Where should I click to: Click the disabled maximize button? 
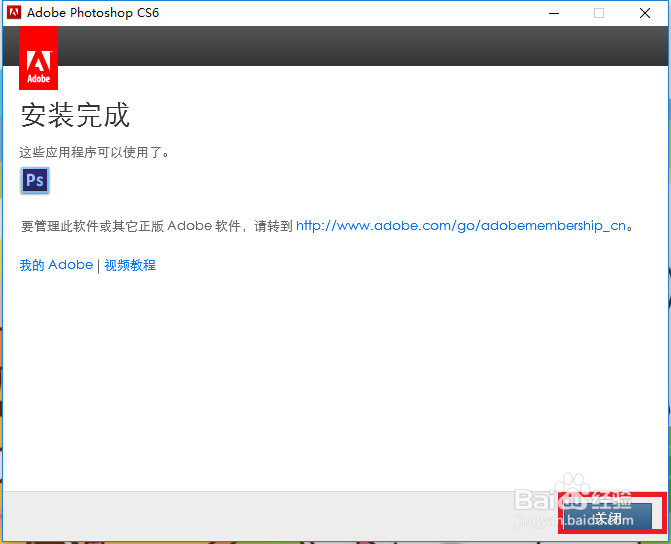point(599,13)
